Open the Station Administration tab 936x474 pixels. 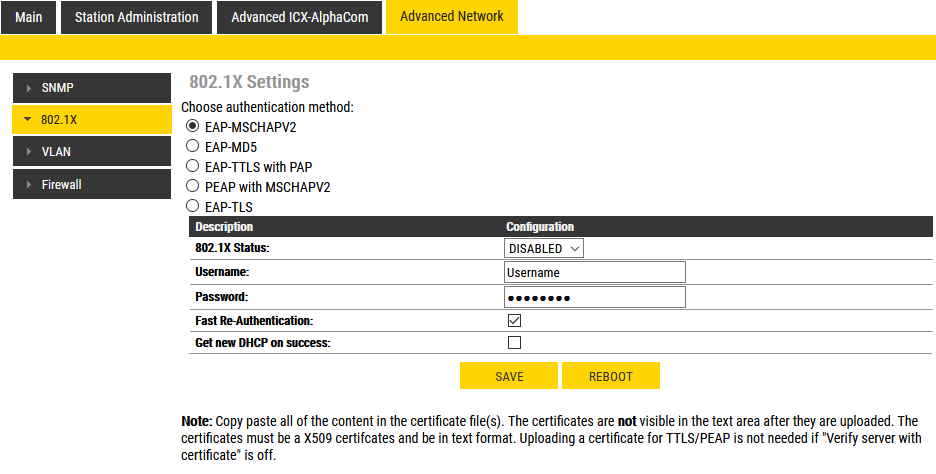pyautogui.click(x=137, y=17)
